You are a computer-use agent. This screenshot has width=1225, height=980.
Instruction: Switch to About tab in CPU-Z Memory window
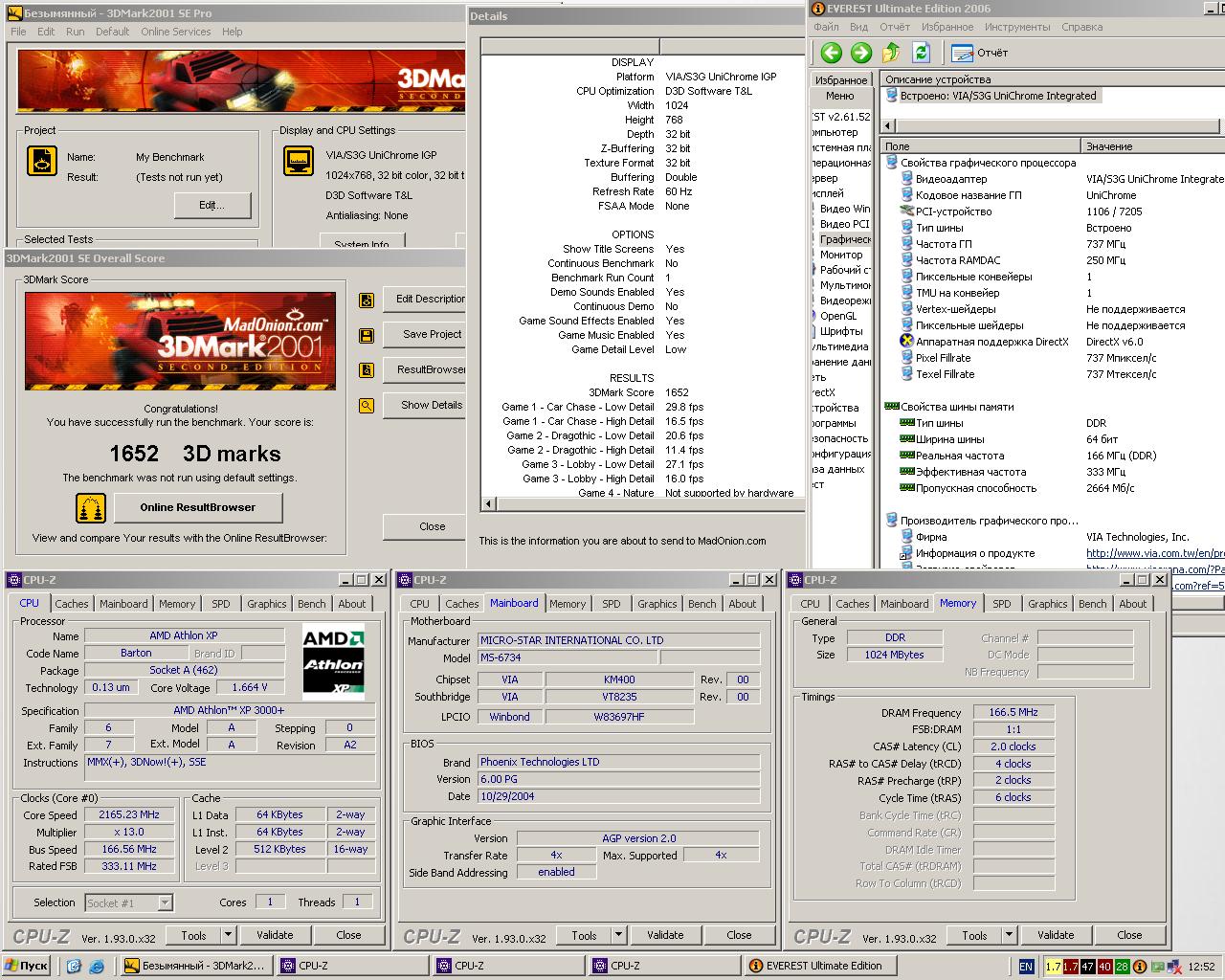point(1133,604)
